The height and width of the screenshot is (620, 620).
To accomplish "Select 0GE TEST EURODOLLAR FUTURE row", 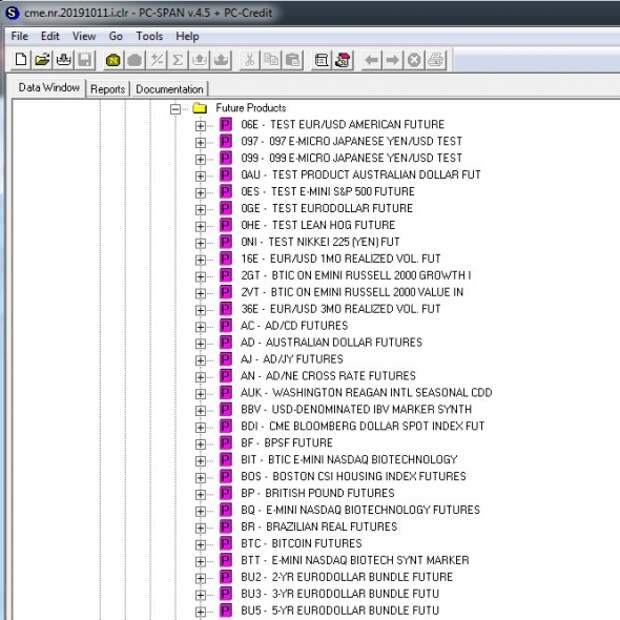I will [x=327, y=208].
